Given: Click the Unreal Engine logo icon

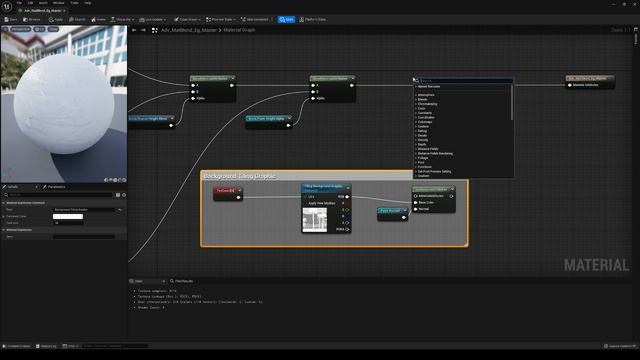Looking at the screenshot, I should pos(7,6).
